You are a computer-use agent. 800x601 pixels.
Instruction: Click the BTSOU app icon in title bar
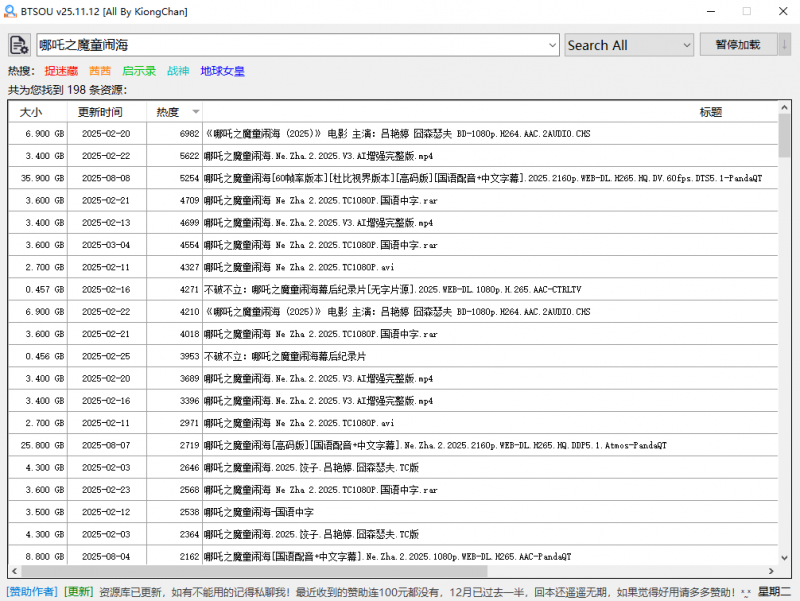[x=12, y=12]
